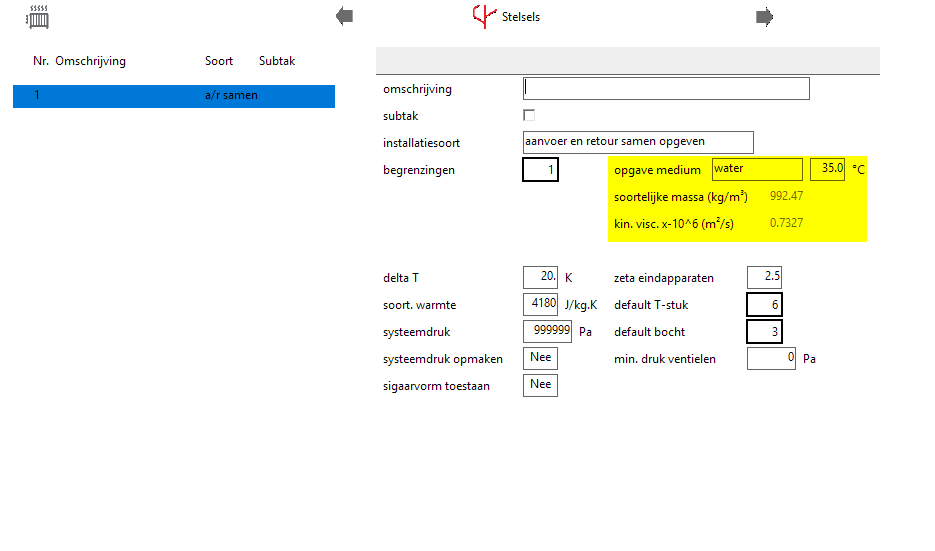Toggle sigaarvorm toestaan Nee field
The height and width of the screenshot is (551, 935).
(x=540, y=385)
